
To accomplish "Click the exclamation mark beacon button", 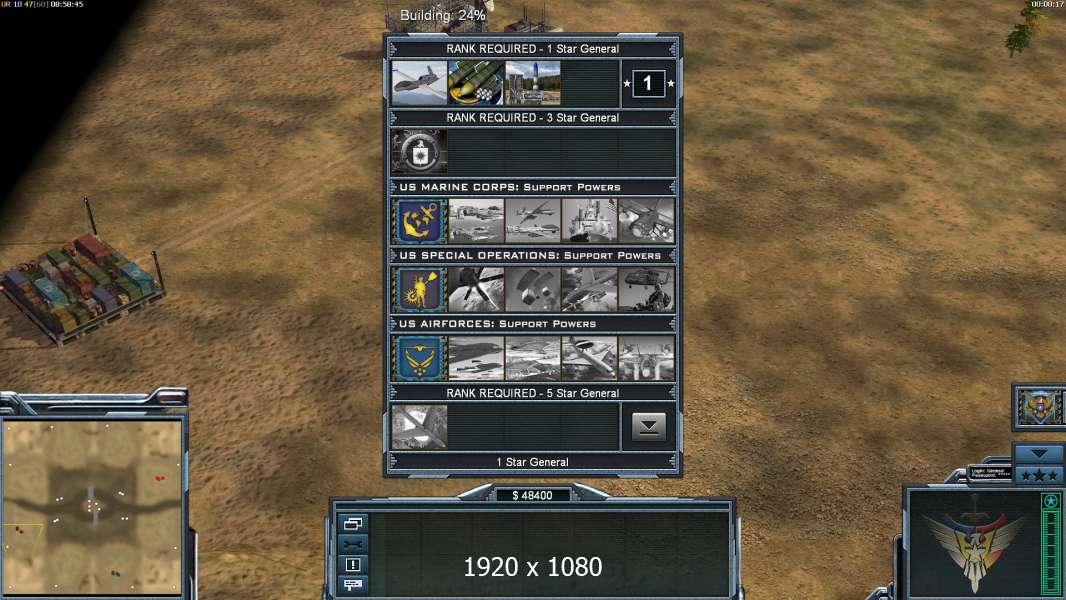I will click(x=353, y=564).
